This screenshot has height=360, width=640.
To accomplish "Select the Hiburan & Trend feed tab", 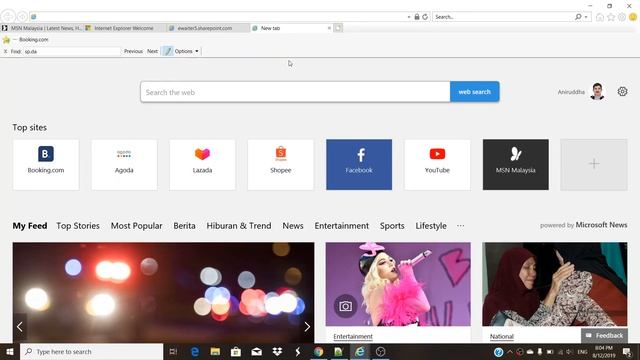I will click(x=239, y=226).
